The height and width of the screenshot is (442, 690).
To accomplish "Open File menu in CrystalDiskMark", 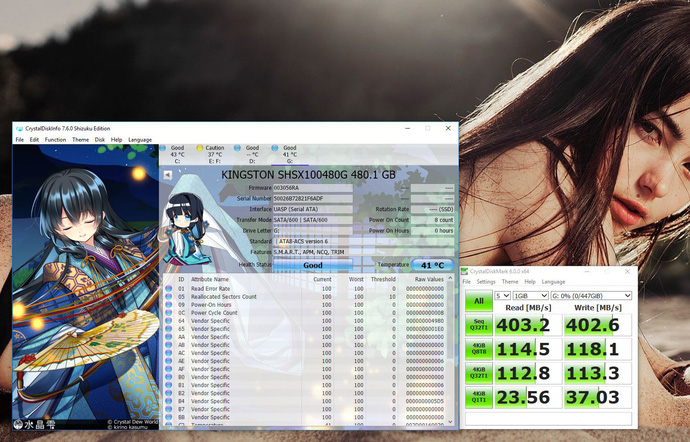I will 466,282.
